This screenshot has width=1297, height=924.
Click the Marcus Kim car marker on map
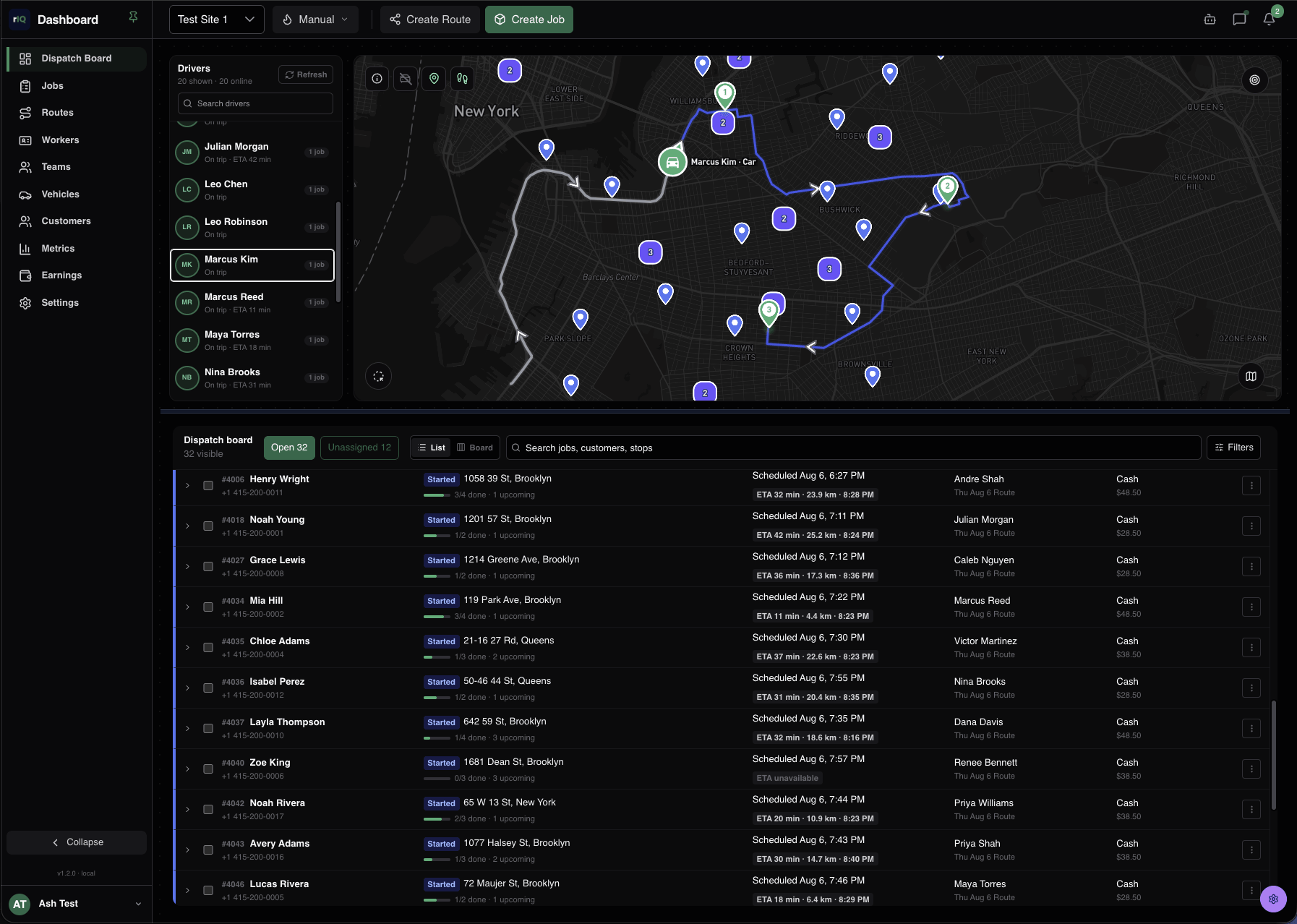point(672,162)
